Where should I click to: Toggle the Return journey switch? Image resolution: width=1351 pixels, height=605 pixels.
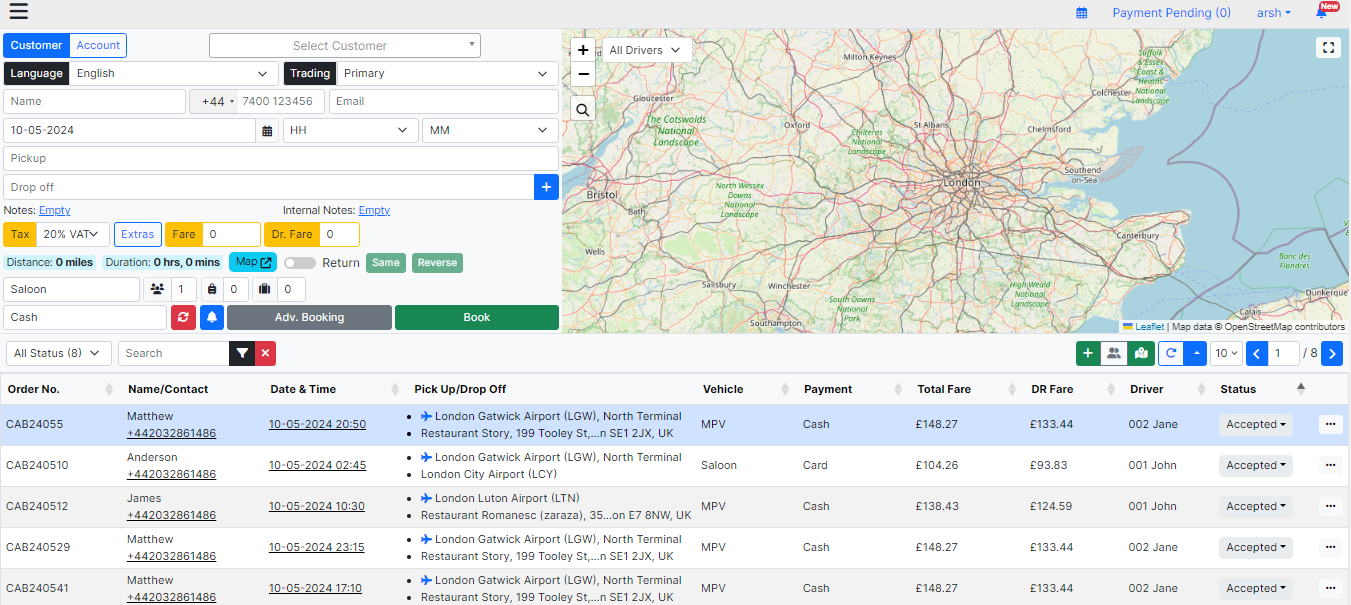(x=300, y=263)
